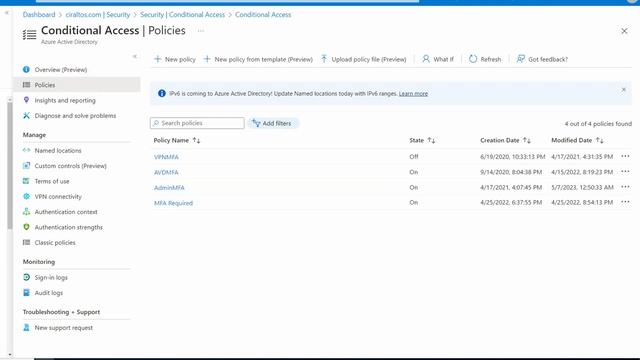
Task: Dismiss the IPv6 information banner
Action: pyautogui.click(x=624, y=89)
